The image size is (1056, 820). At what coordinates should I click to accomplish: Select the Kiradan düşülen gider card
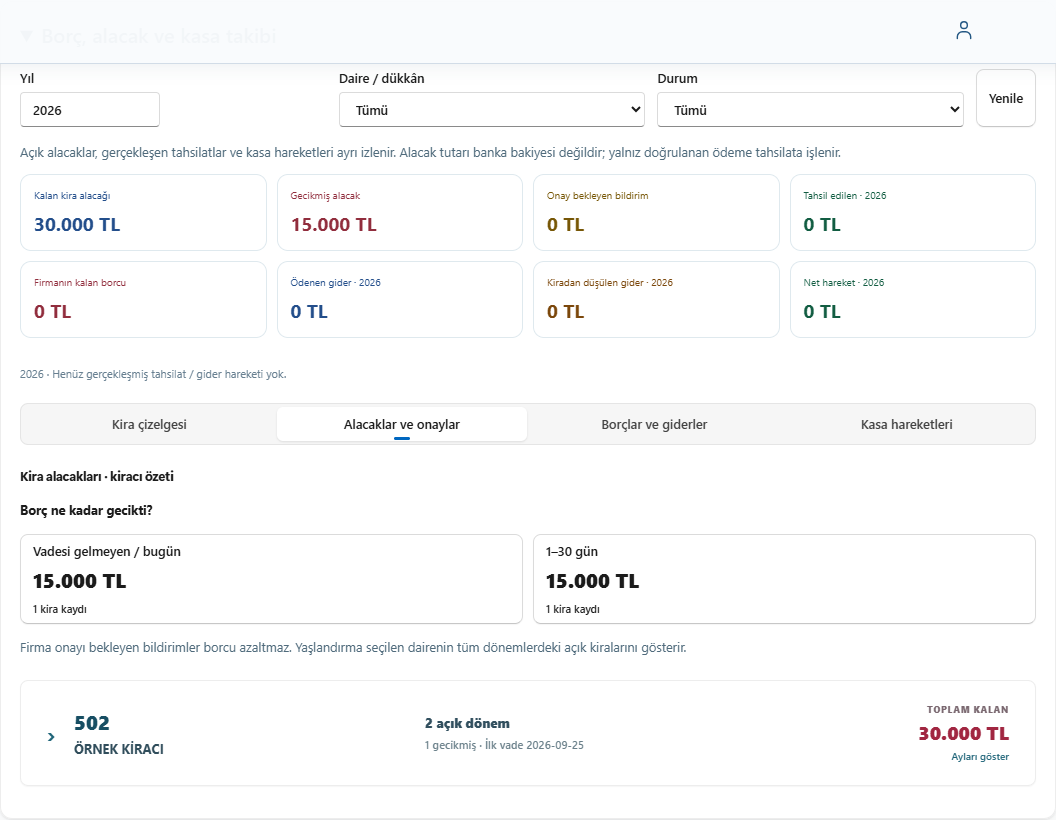pyautogui.click(x=656, y=300)
